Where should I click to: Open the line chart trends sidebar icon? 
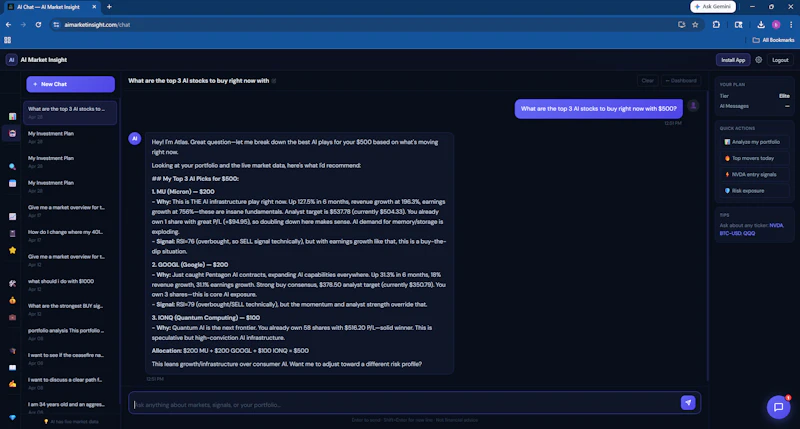[12, 217]
